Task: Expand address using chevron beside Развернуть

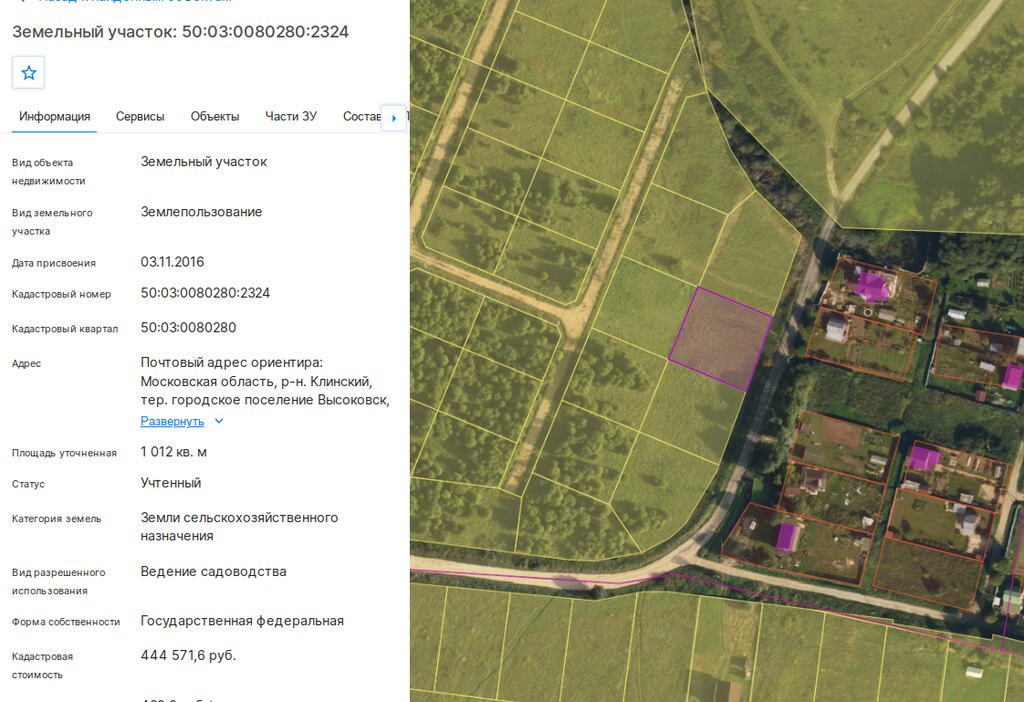Action: (x=219, y=421)
